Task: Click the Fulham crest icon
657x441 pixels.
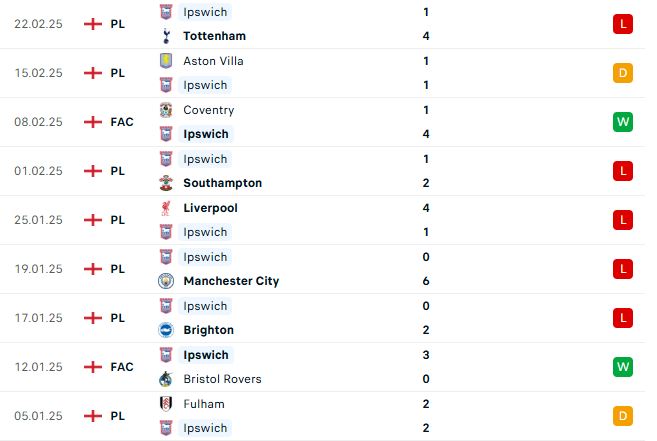Action: coord(166,404)
